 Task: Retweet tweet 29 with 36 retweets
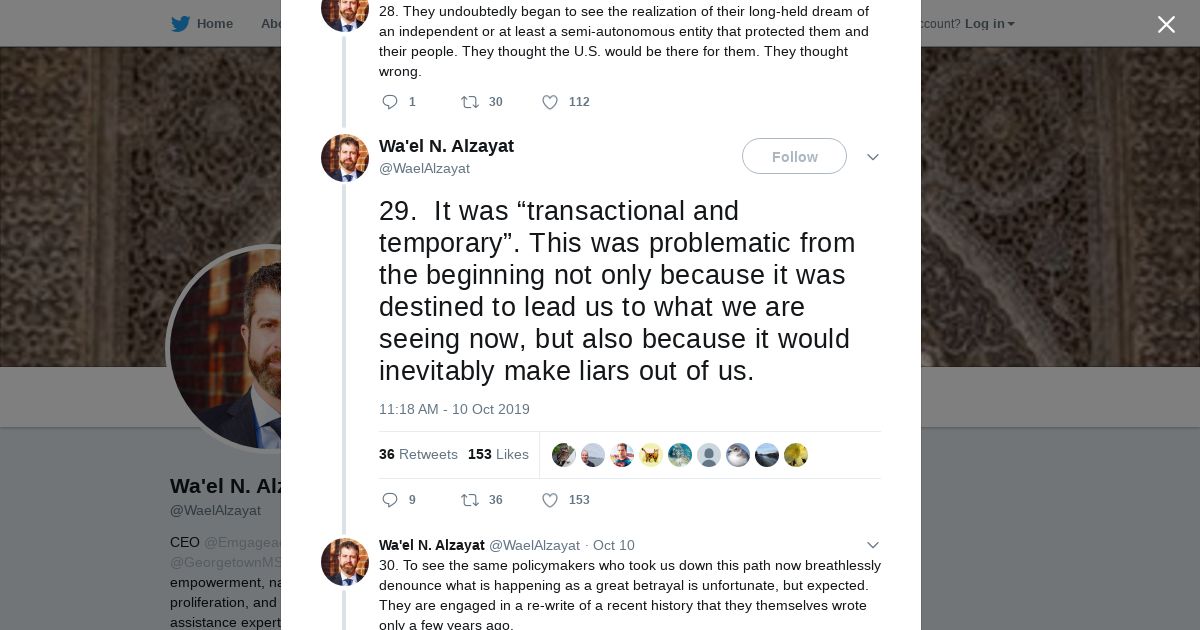470,500
